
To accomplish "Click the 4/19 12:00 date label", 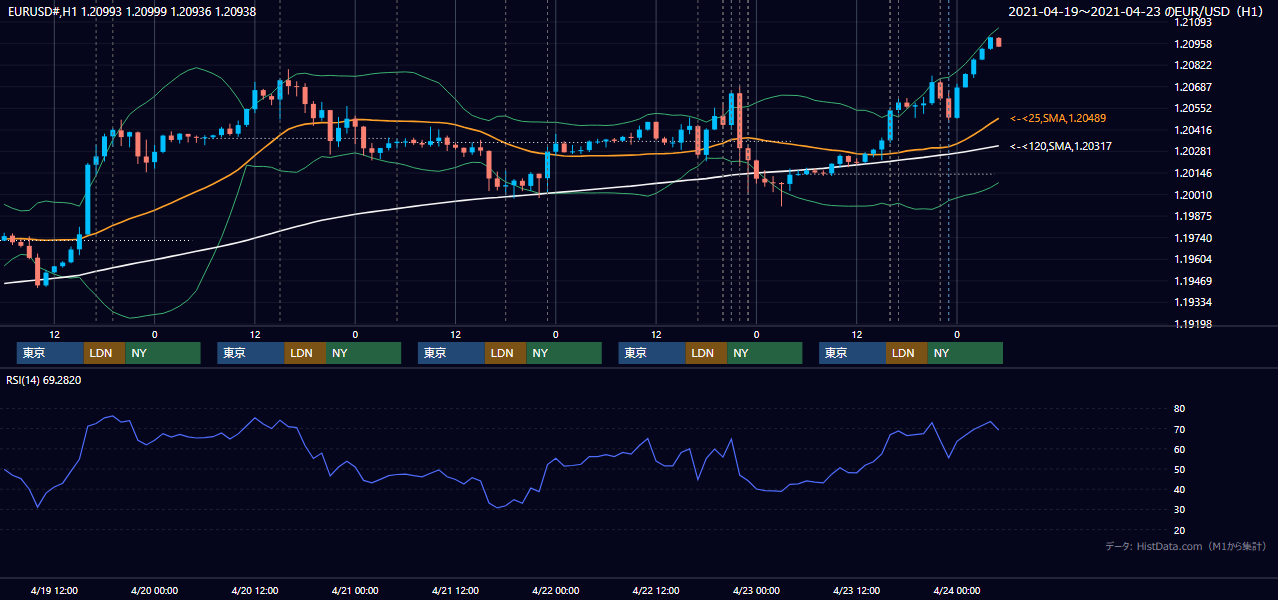I will tap(54, 590).
